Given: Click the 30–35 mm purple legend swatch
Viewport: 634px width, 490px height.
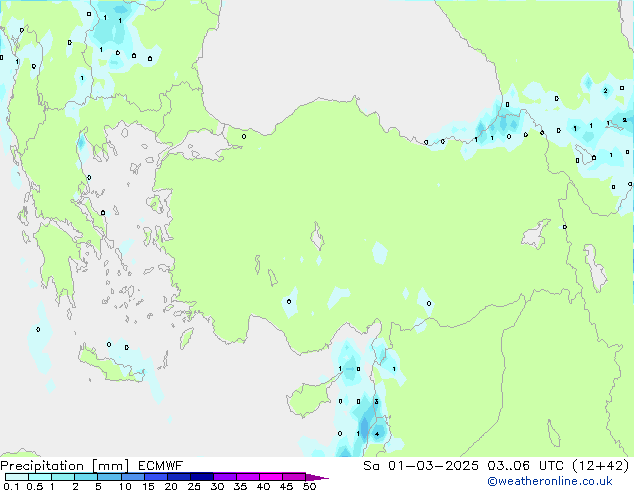Looking at the screenshot, I should 224,477.
